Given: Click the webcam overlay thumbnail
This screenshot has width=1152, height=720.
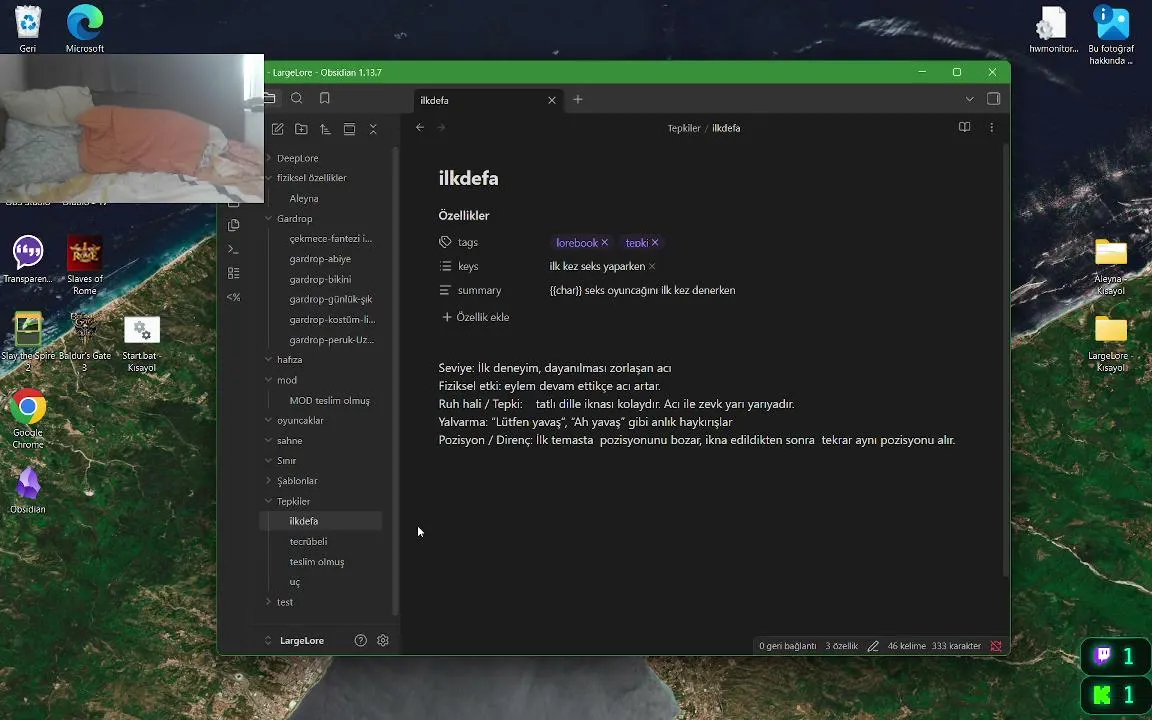Looking at the screenshot, I should coord(132,128).
